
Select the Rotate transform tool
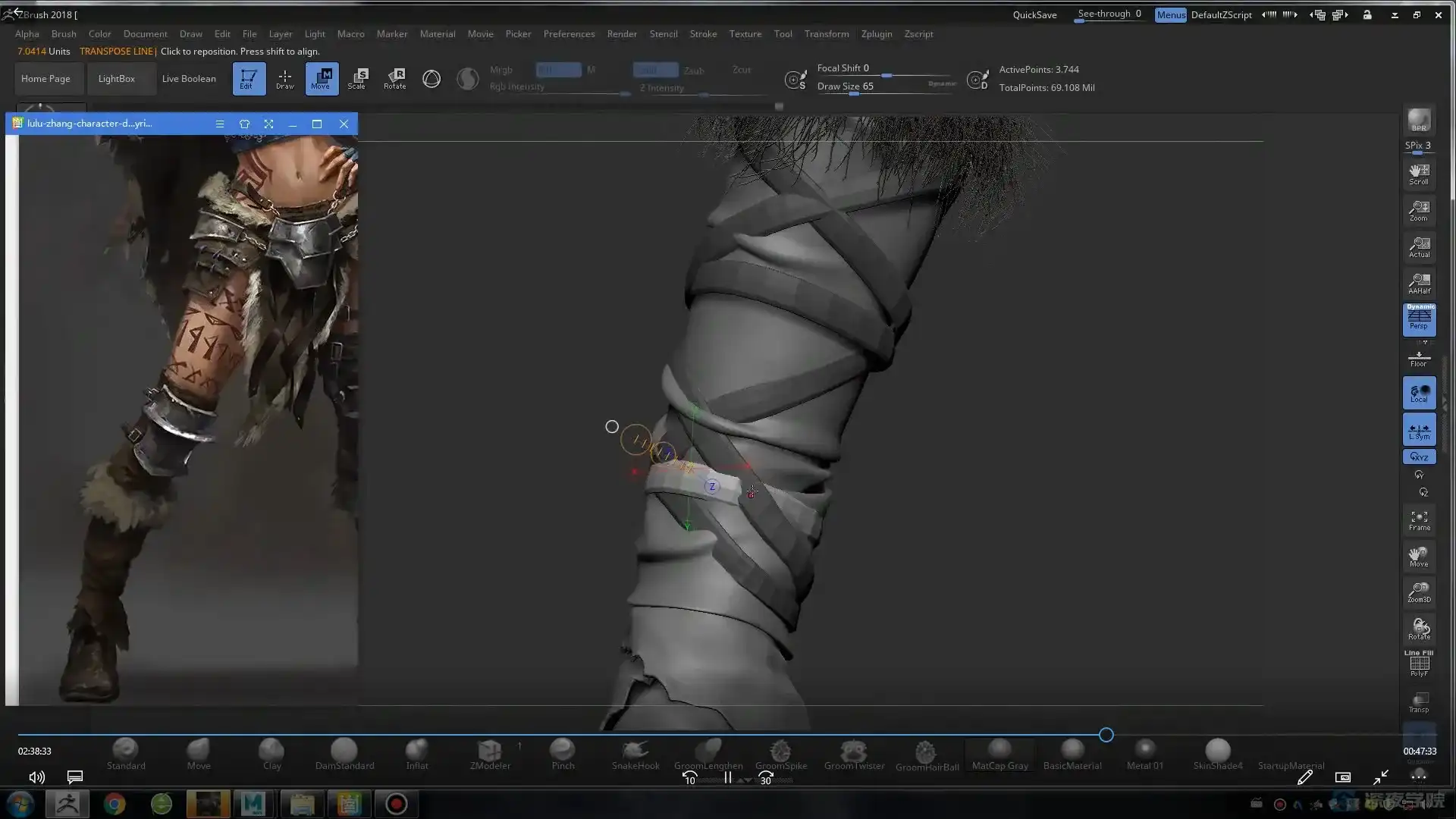click(x=395, y=78)
